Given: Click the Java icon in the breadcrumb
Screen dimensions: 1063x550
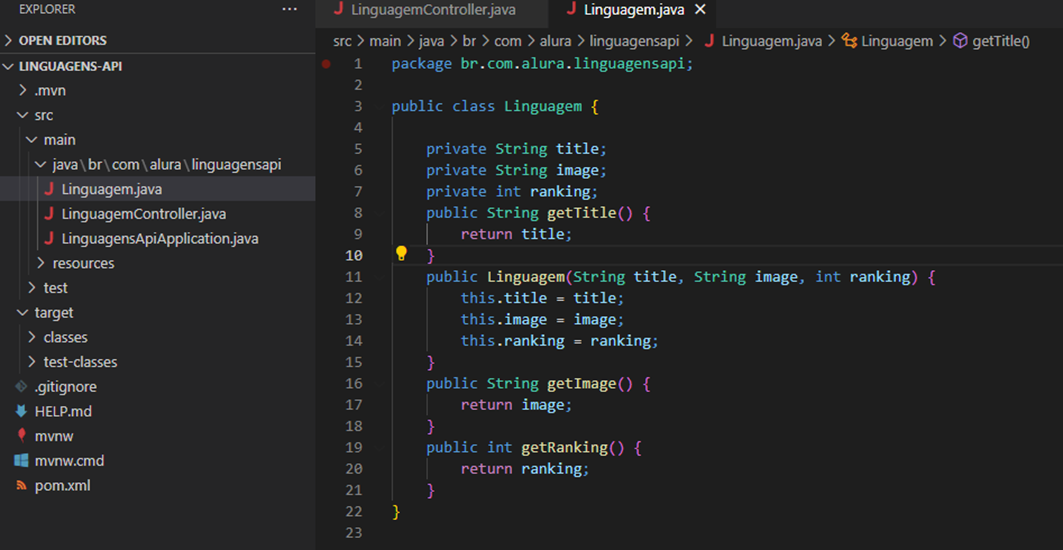Looking at the screenshot, I should click(x=710, y=41).
